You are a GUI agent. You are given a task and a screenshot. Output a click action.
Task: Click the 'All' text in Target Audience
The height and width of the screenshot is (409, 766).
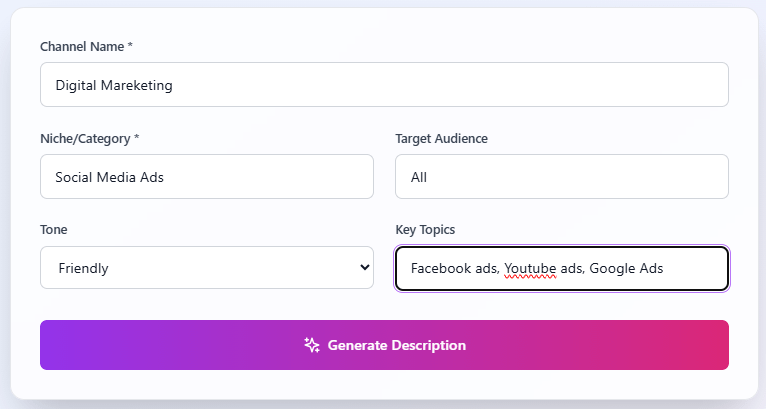[x=419, y=177]
